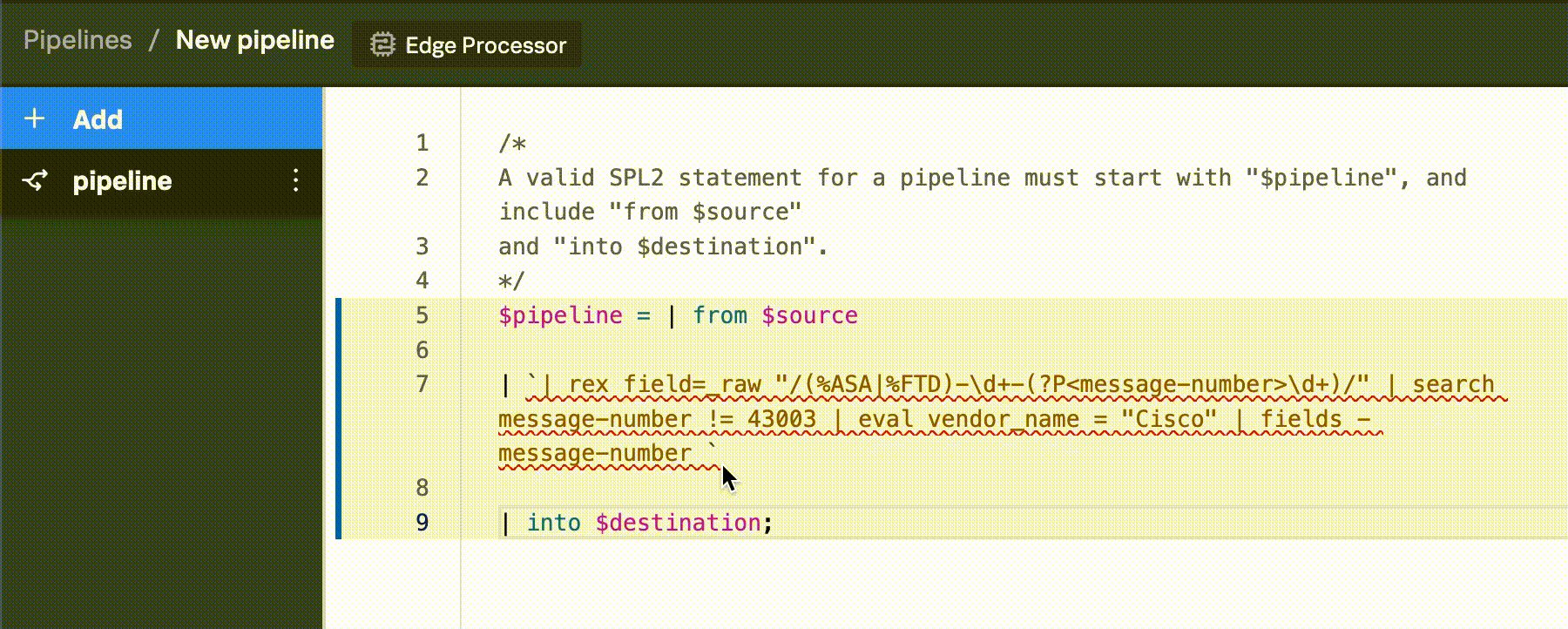1568x629 pixels.
Task: Click the "Cisco" string in the code
Action: [1169, 419]
